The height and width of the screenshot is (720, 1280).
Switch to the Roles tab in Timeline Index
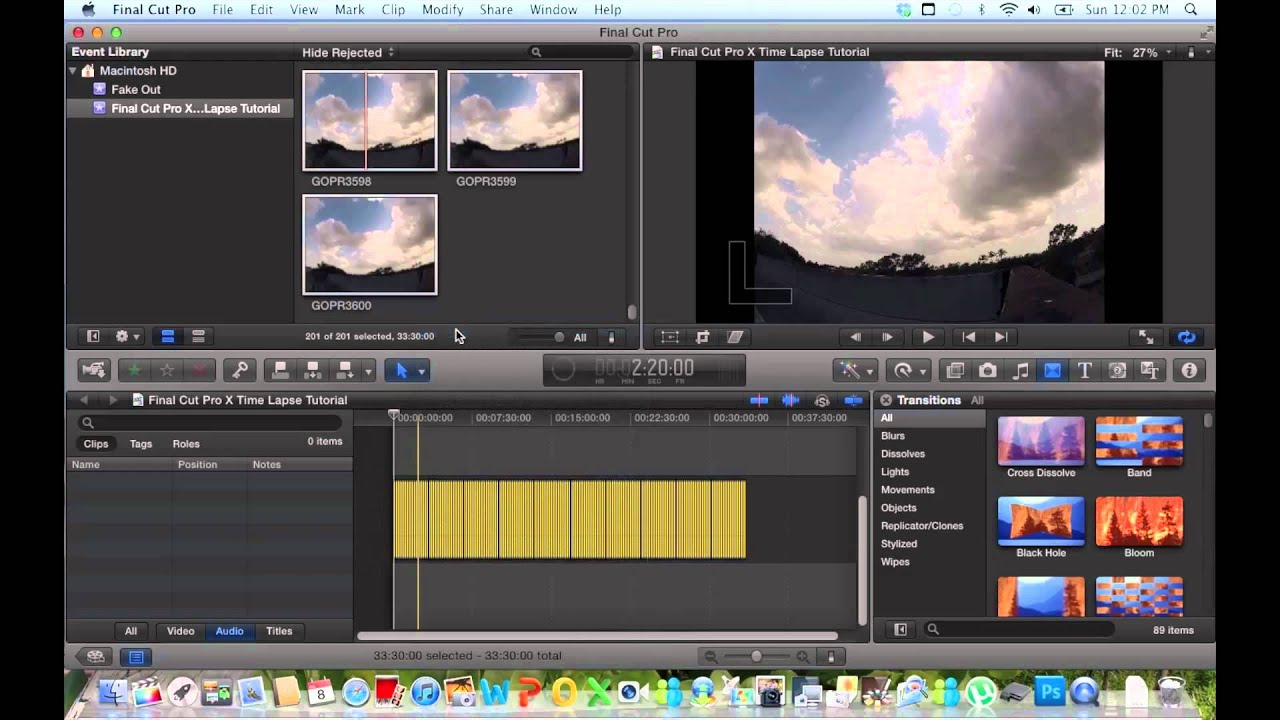click(x=186, y=444)
